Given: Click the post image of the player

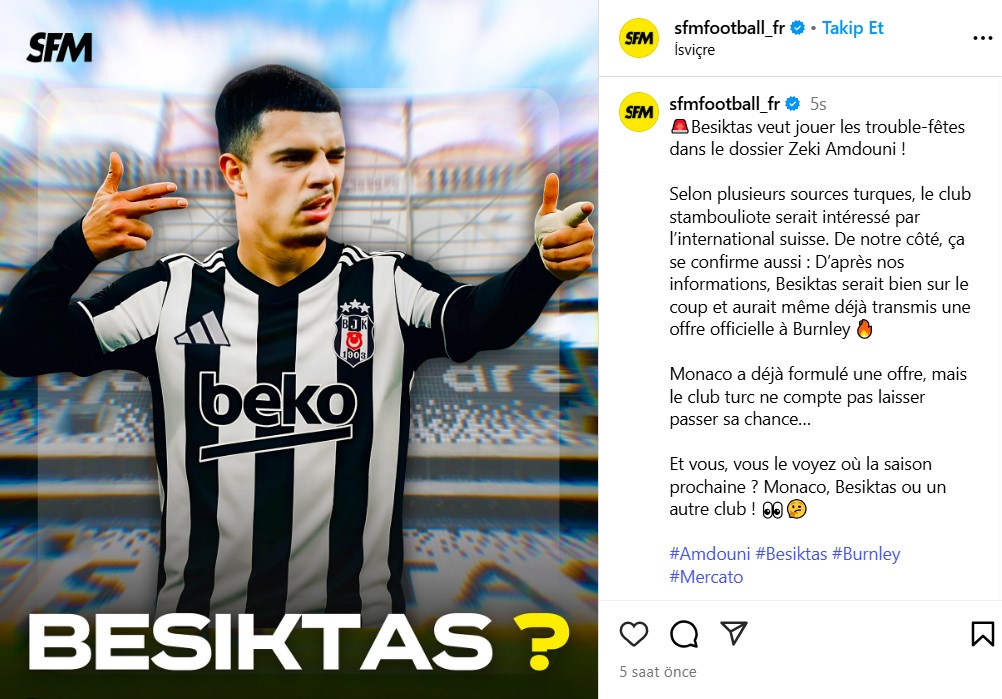Looking at the screenshot, I should (299, 350).
